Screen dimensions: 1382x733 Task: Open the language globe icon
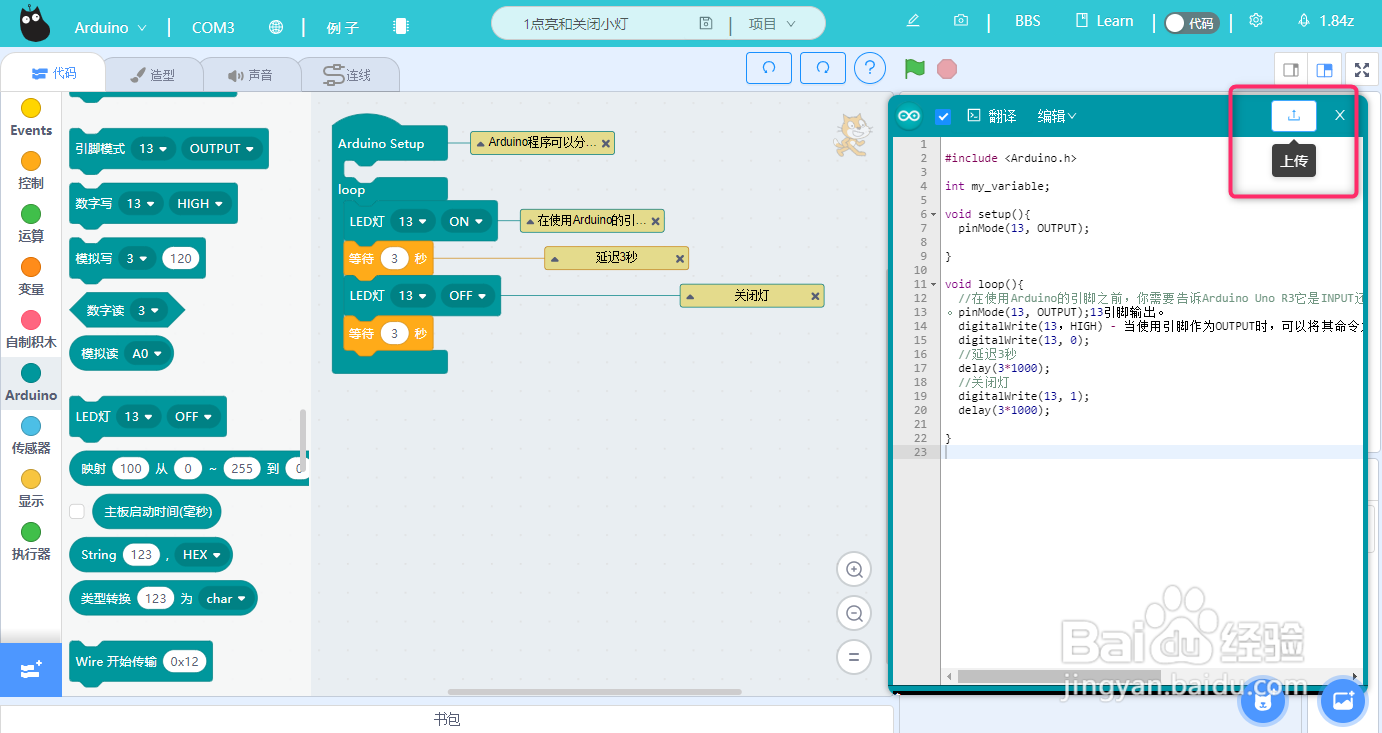click(x=276, y=27)
